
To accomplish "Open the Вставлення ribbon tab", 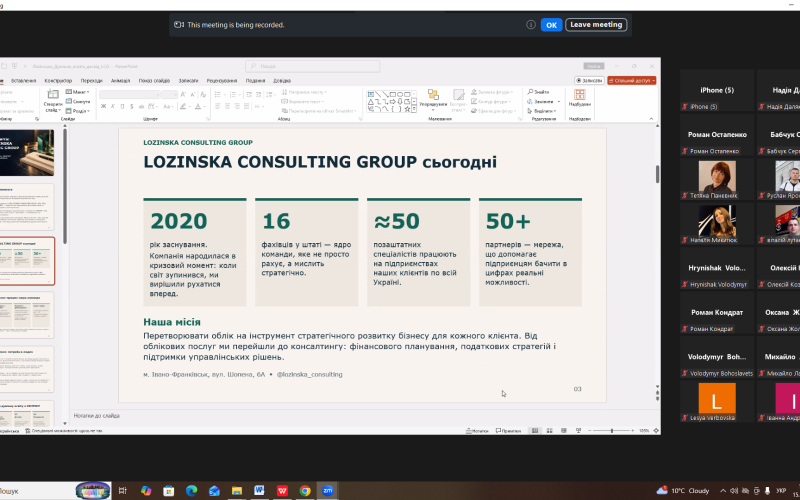I will [23, 81].
